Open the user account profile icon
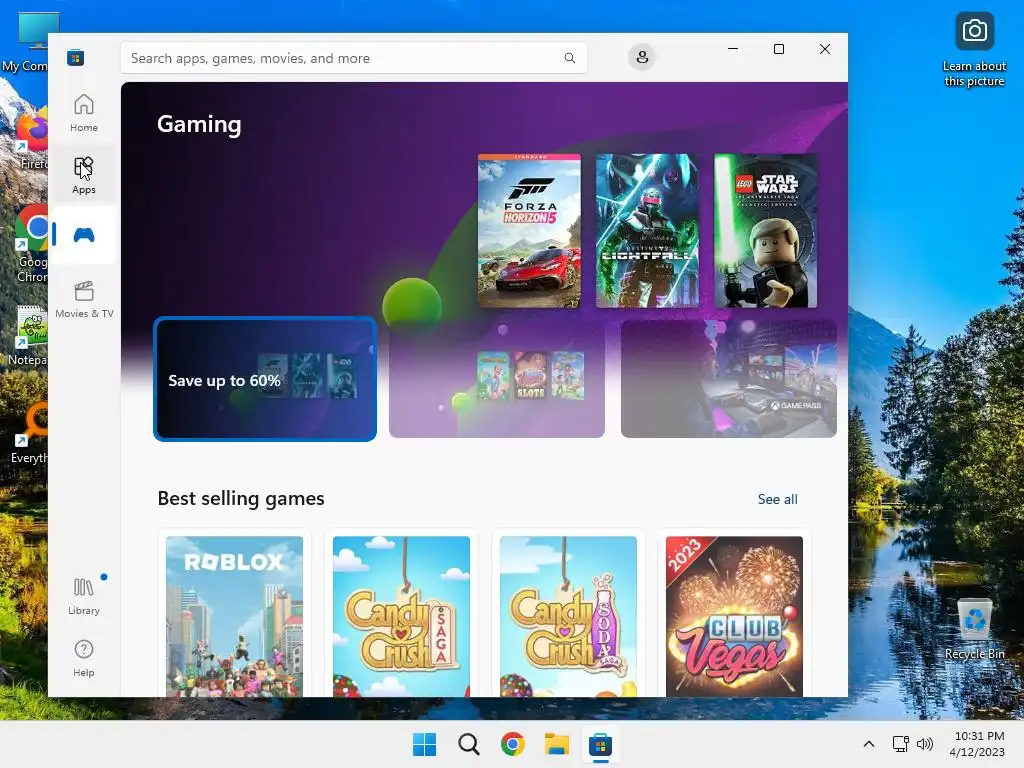1024x768 pixels. point(642,57)
